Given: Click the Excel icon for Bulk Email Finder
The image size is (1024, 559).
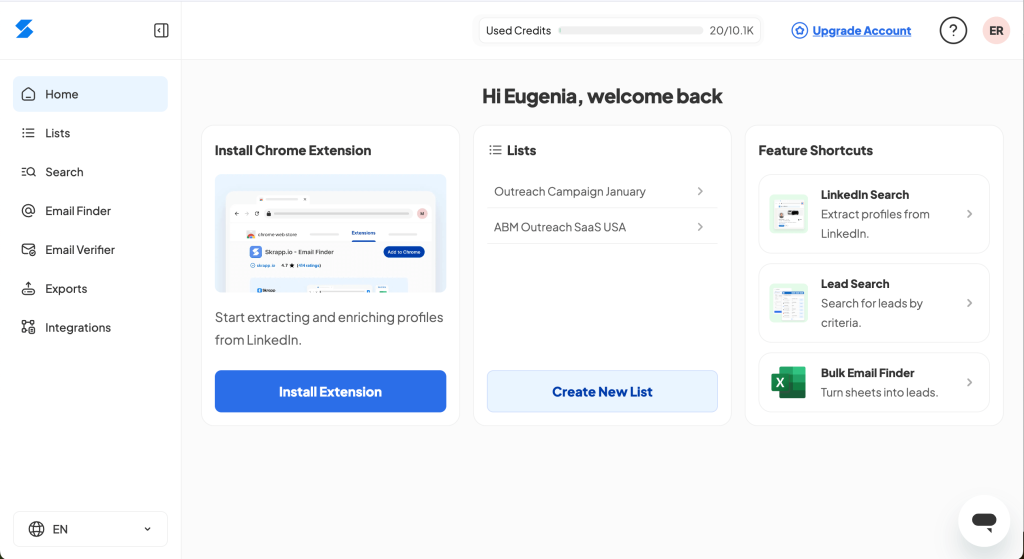Looking at the screenshot, I should click(x=788, y=382).
